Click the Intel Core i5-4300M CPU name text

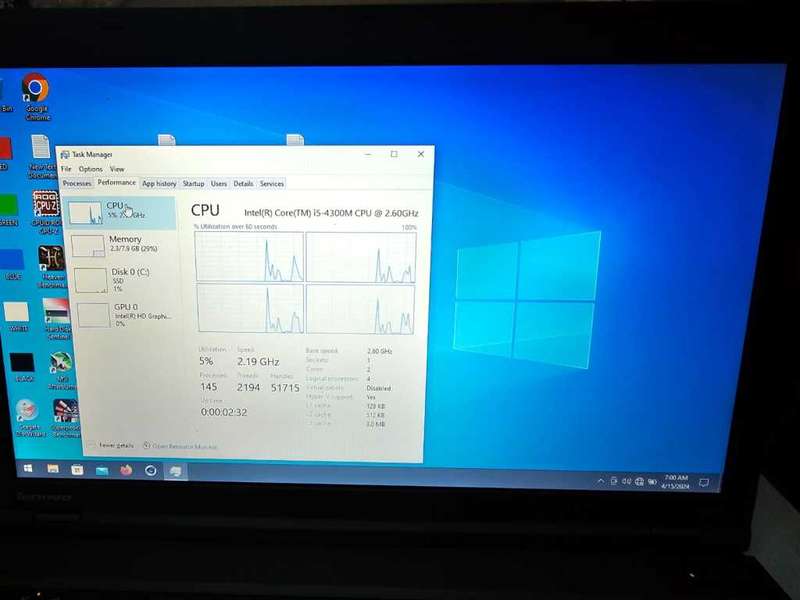coord(331,213)
